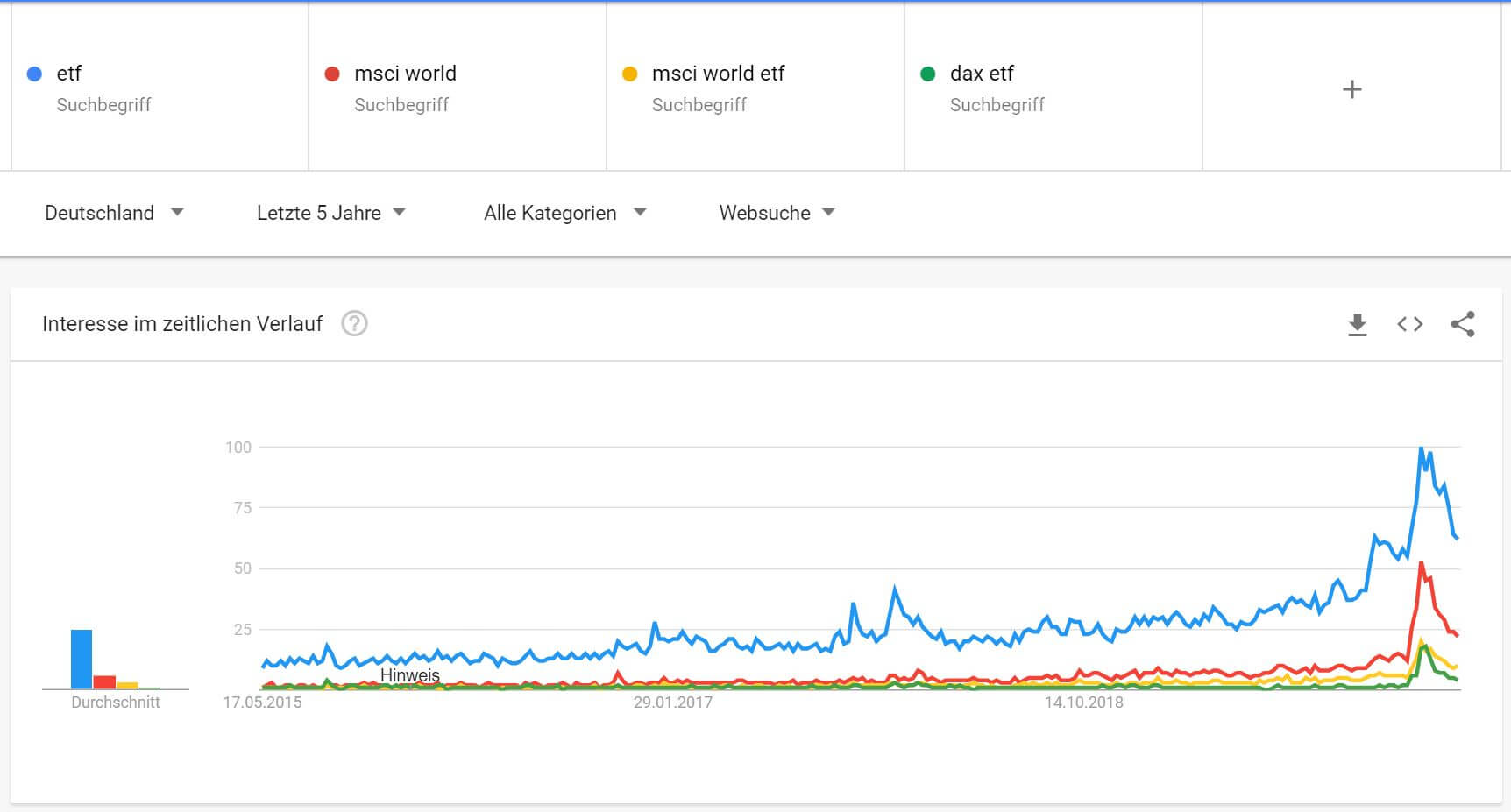Change the Websuche search type

click(777, 213)
